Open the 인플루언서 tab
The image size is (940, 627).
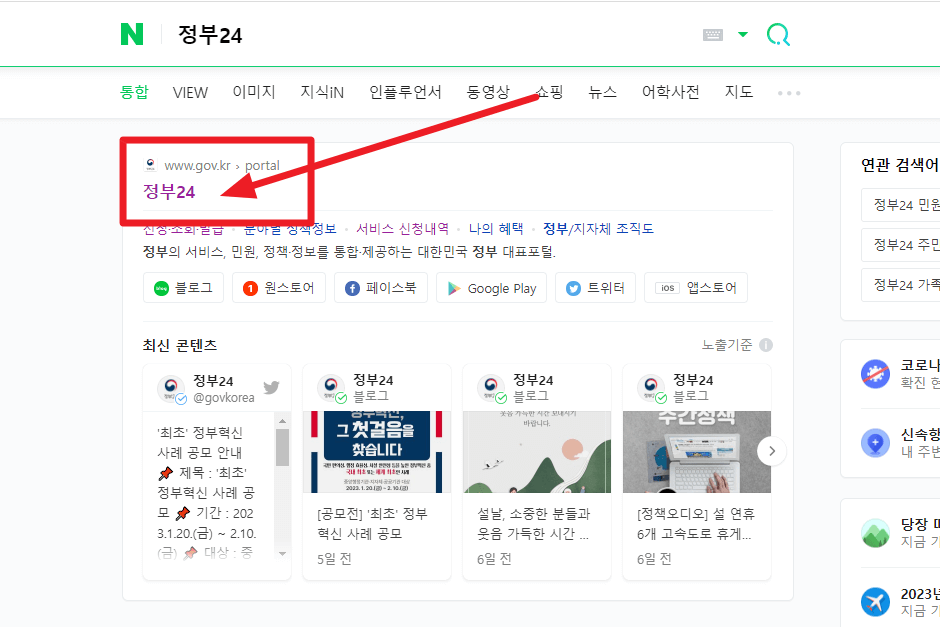[x=405, y=92]
